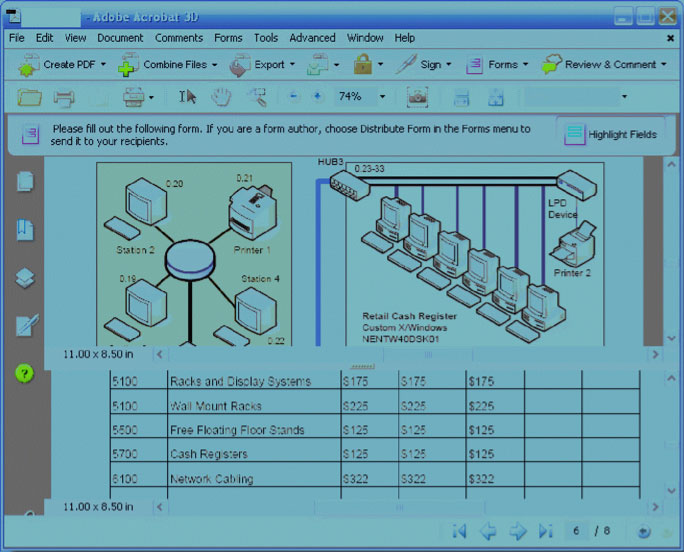
Task: Toggle Highlight Fields in the form bar
Action: tap(611, 134)
